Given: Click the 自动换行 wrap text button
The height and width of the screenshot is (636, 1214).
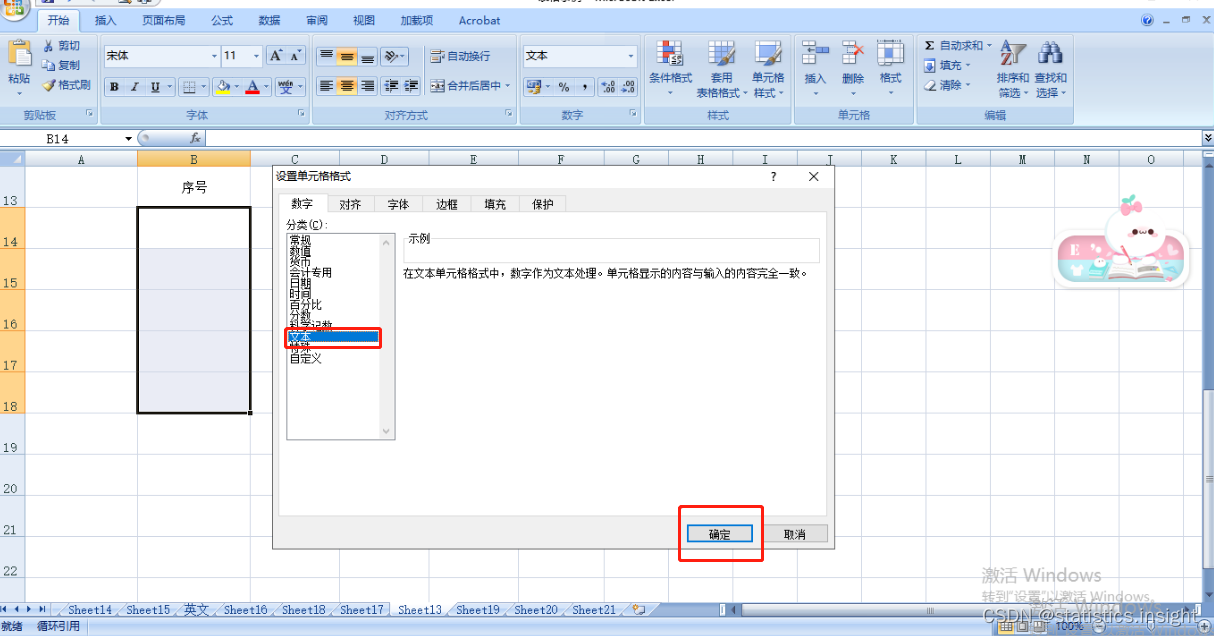Looking at the screenshot, I should pos(461,56).
